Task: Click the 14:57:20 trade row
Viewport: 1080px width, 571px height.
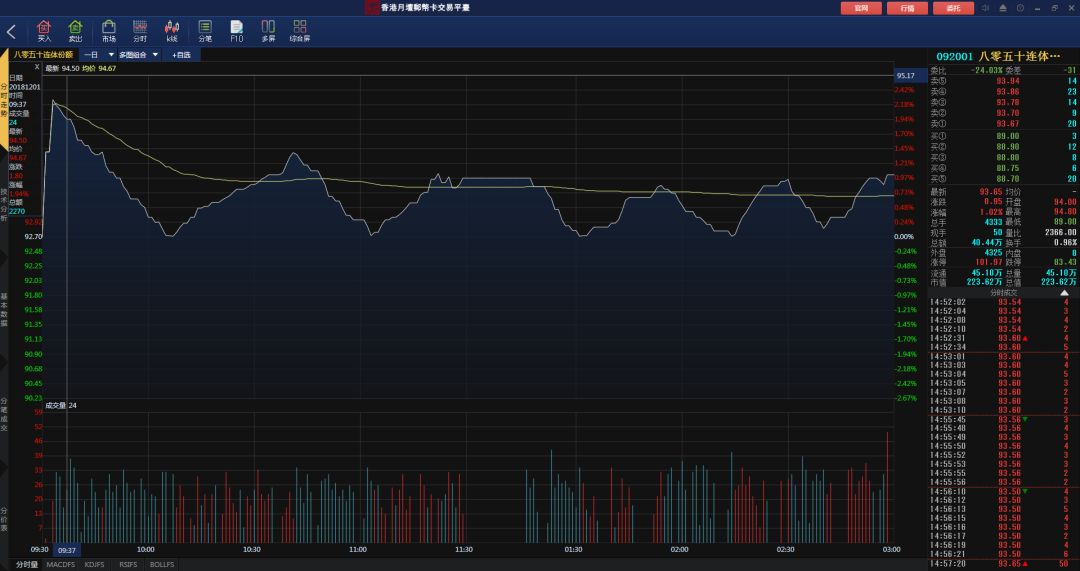Action: [1003, 563]
